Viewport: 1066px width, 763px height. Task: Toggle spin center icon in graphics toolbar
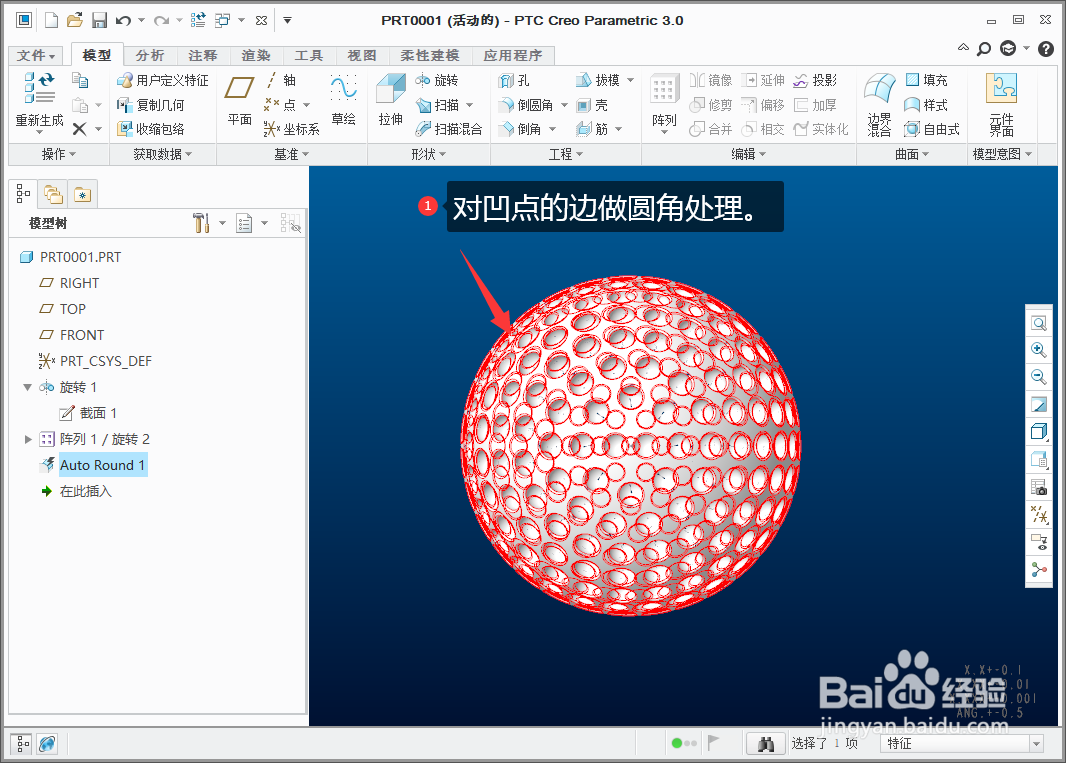1039,569
